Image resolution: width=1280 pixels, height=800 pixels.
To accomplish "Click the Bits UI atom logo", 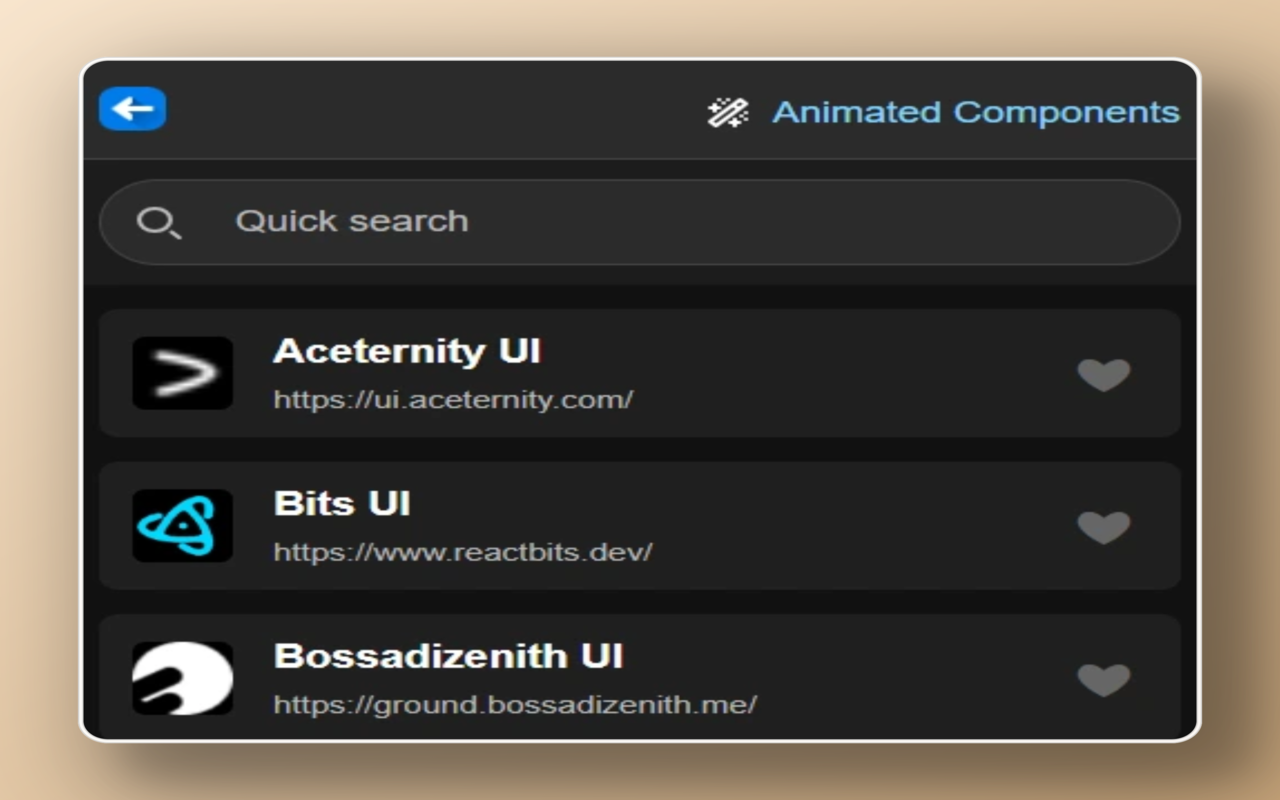I will click(183, 526).
